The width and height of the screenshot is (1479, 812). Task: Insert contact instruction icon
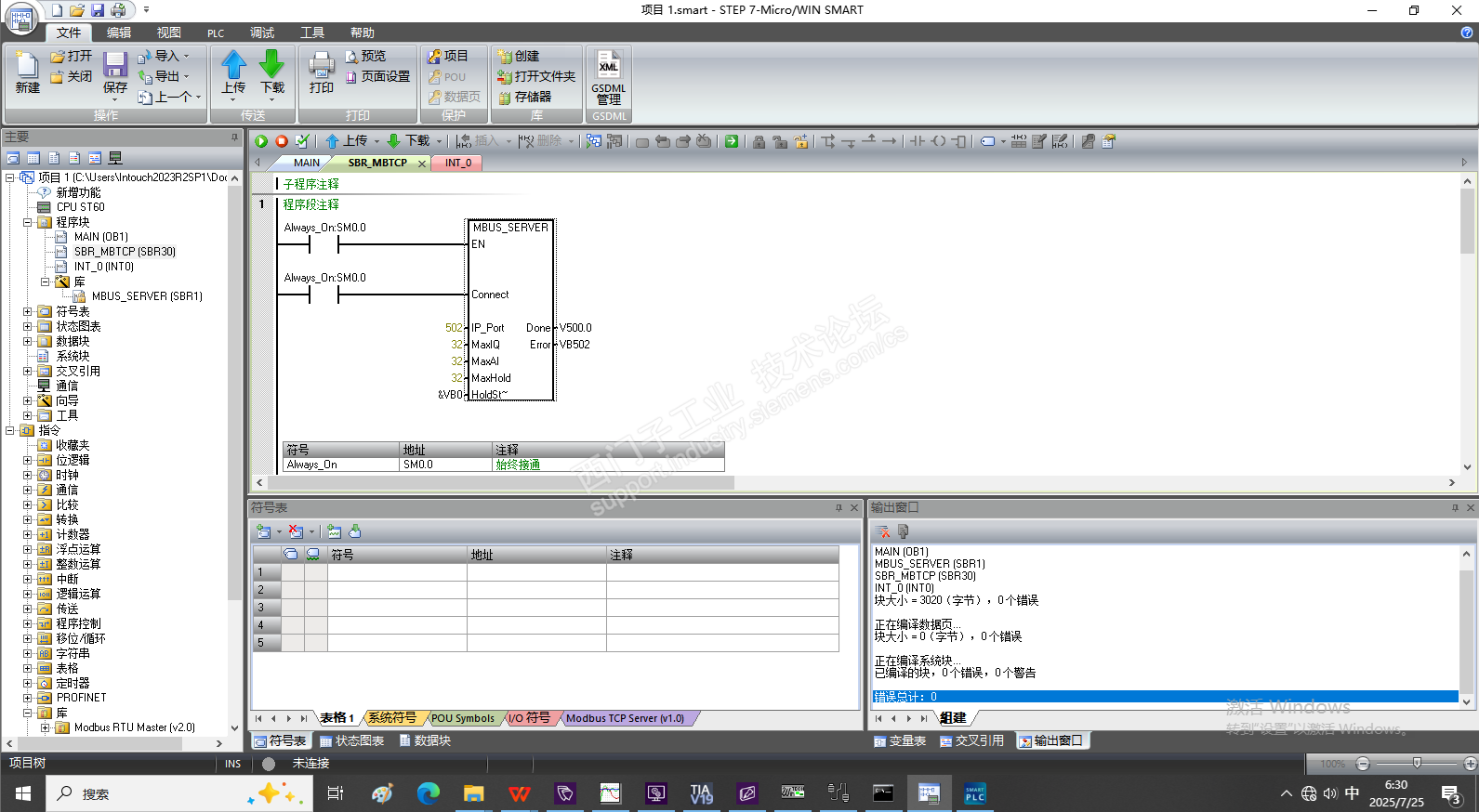pos(918,141)
